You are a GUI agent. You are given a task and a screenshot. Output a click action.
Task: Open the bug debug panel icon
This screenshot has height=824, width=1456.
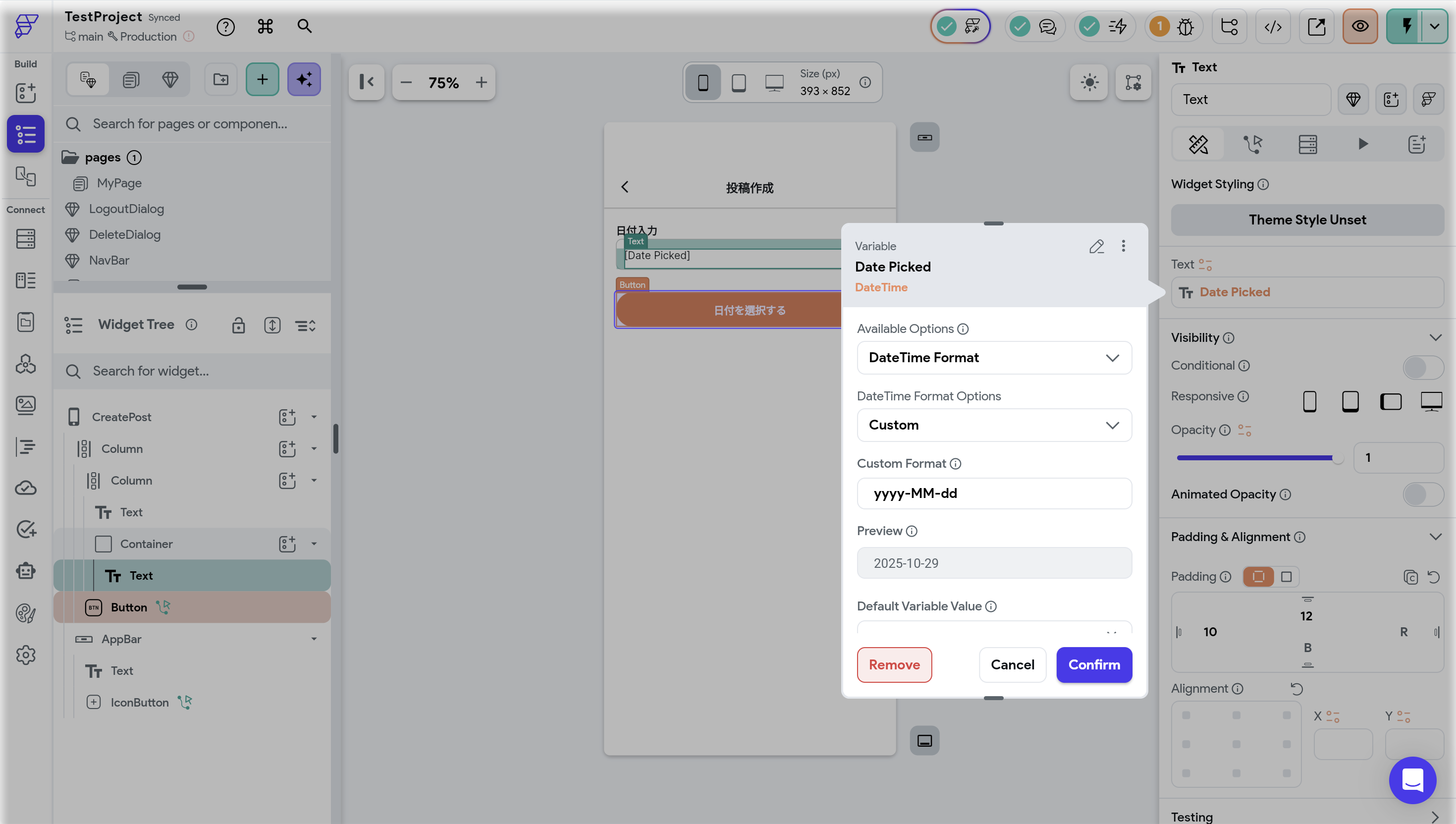[1185, 27]
